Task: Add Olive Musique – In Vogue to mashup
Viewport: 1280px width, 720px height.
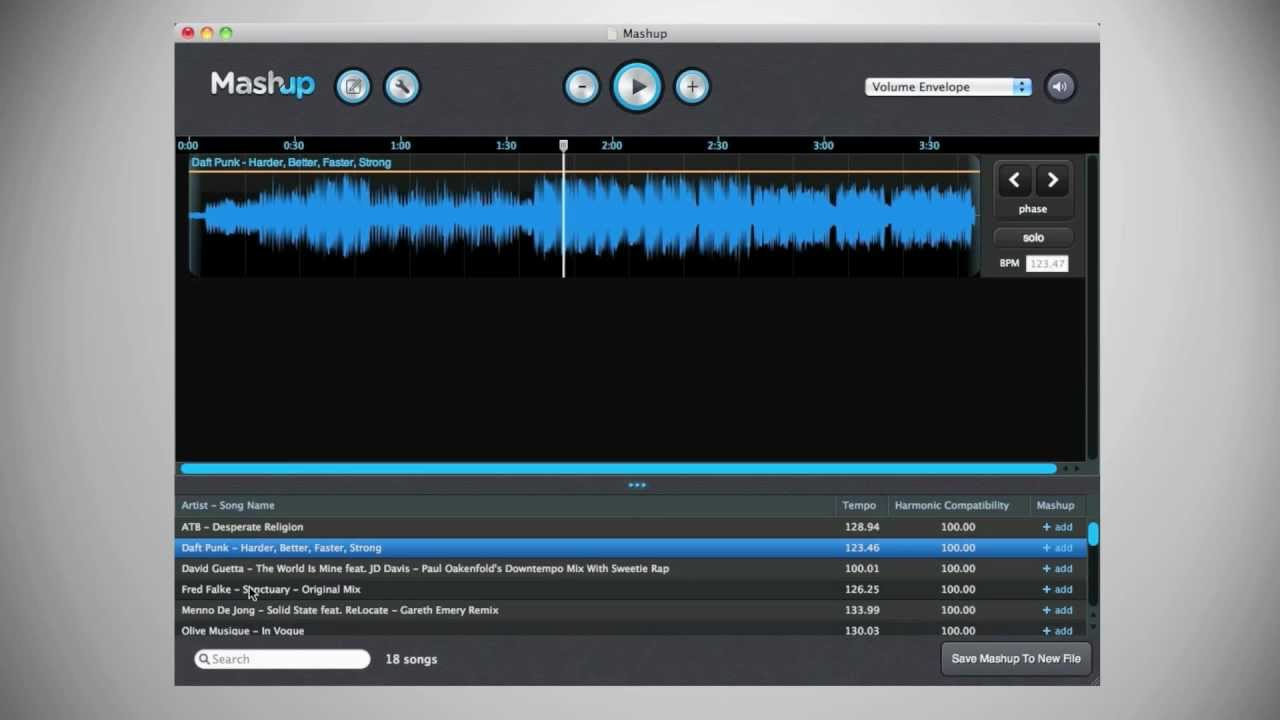Action: (1057, 631)
